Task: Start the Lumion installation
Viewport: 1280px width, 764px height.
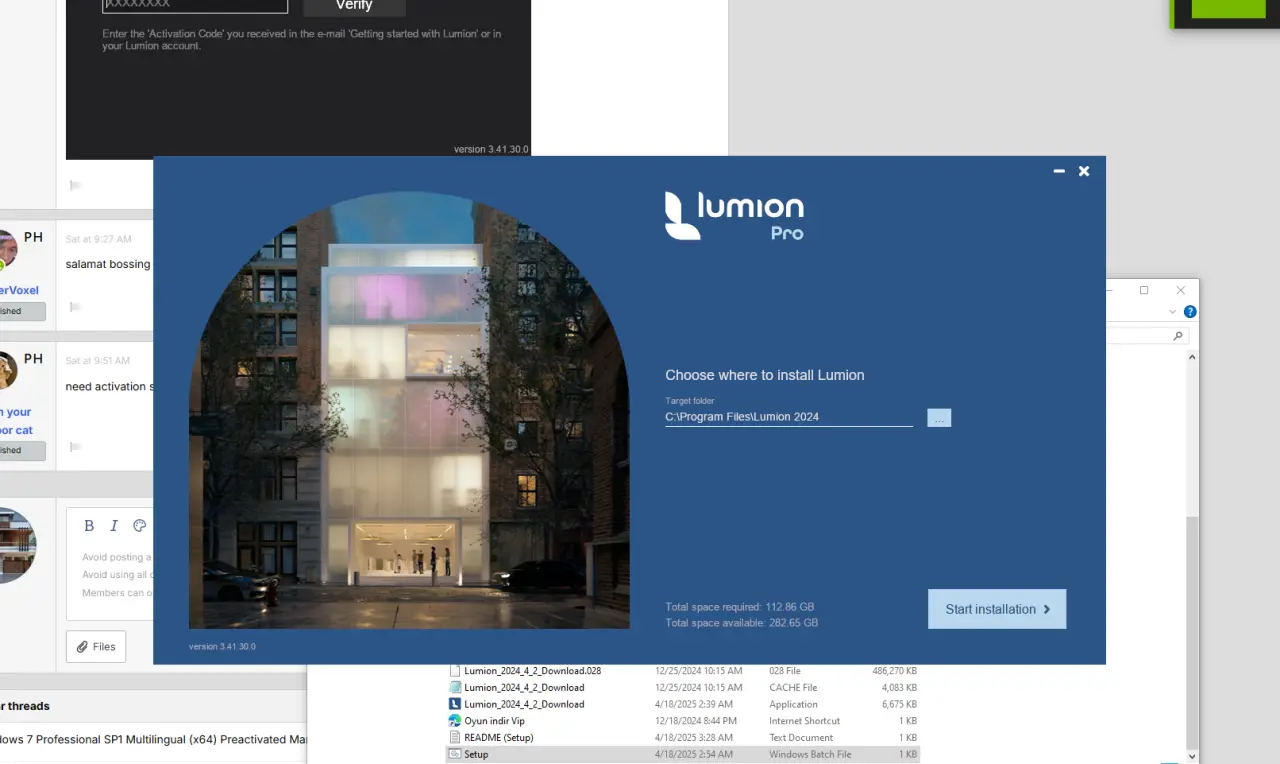Action: [x=997, y=609]
